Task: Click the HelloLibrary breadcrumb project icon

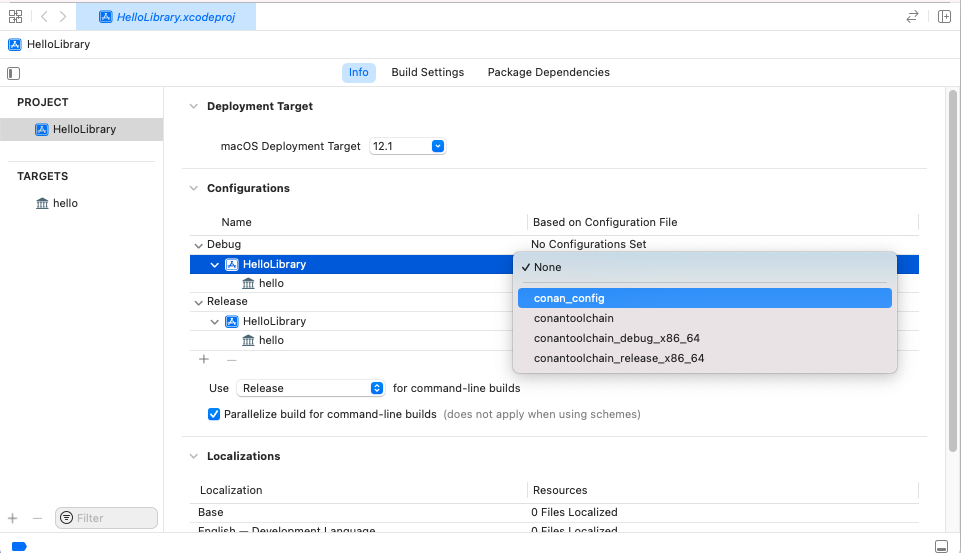Action: coord(15,44)
